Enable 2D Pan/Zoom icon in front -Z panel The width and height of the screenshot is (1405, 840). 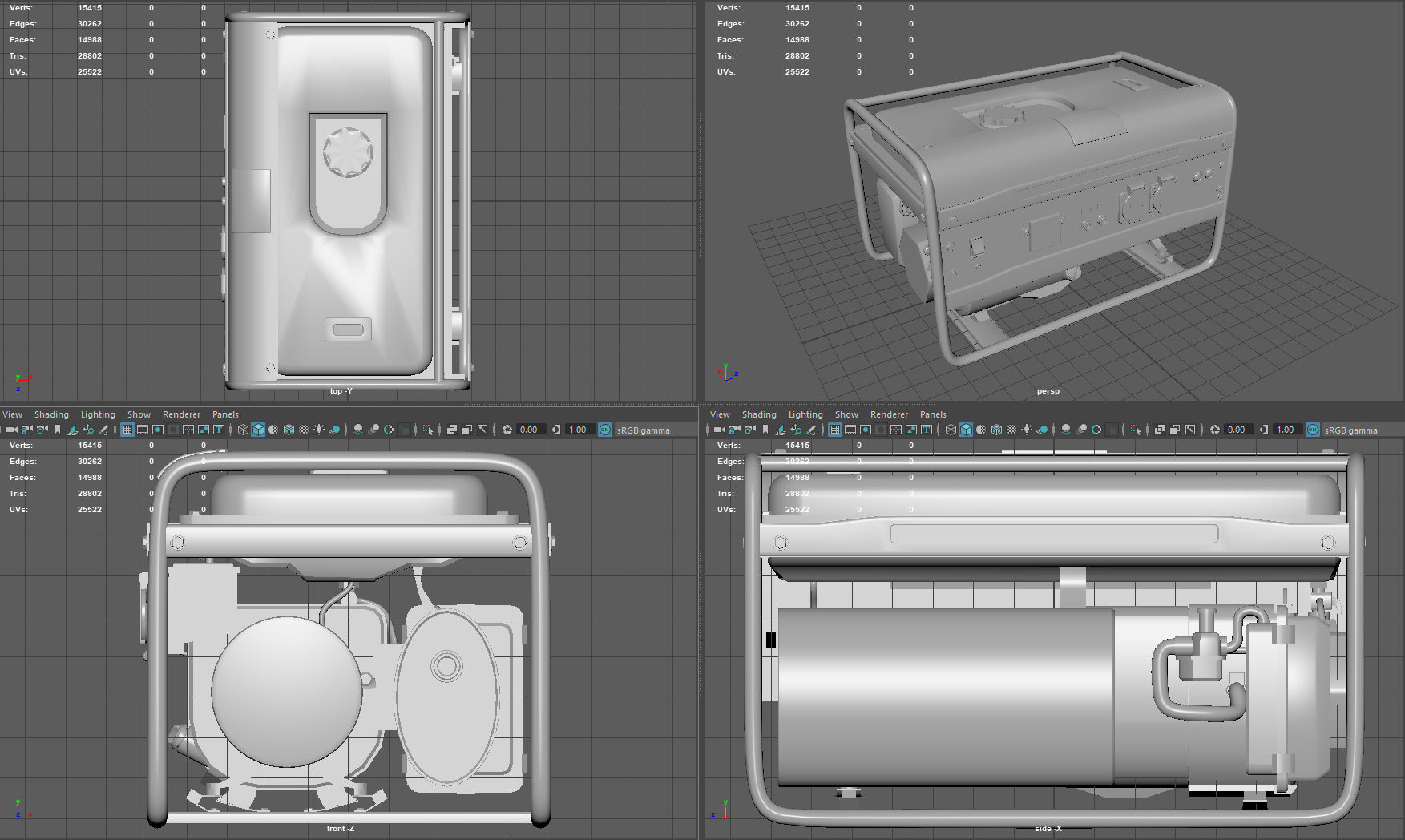click(x=88, y=430)
